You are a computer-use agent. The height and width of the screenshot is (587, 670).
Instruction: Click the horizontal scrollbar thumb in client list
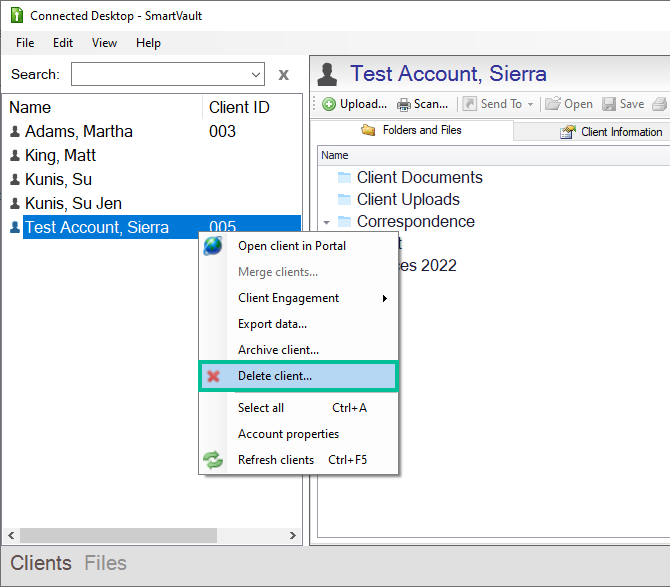pyautogui.click(x=118, y=535)
